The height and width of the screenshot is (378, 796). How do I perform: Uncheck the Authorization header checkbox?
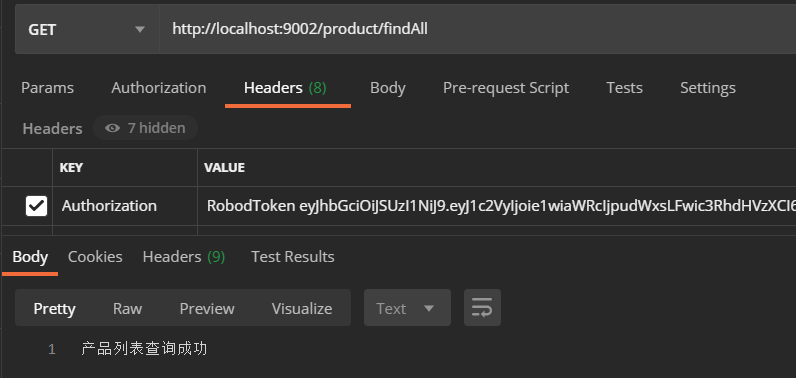coord(37,206)
